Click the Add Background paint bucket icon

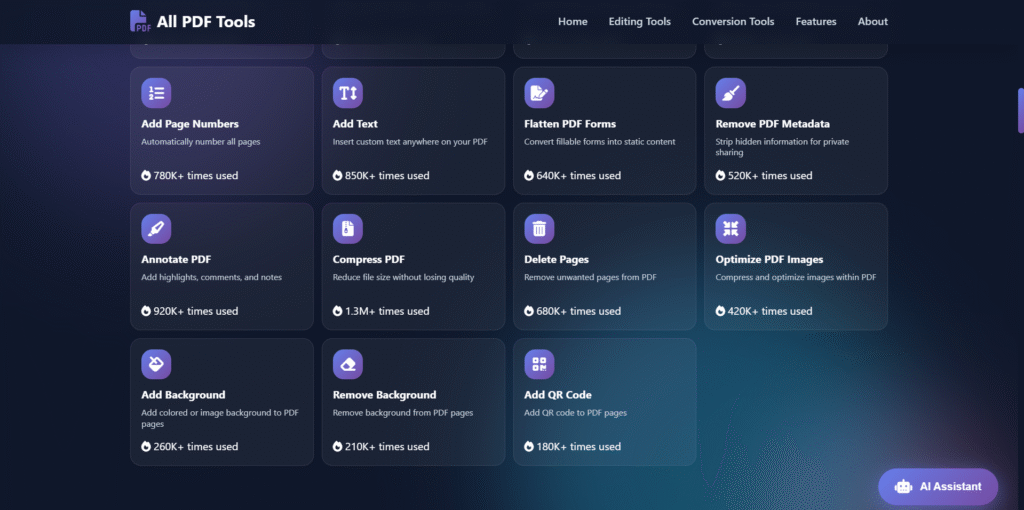coord(156,364)
